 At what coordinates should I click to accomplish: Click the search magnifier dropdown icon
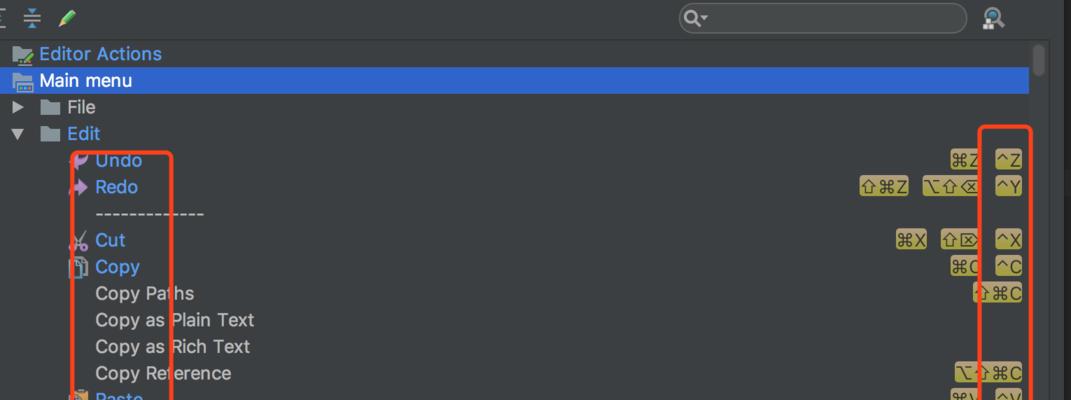695,18
